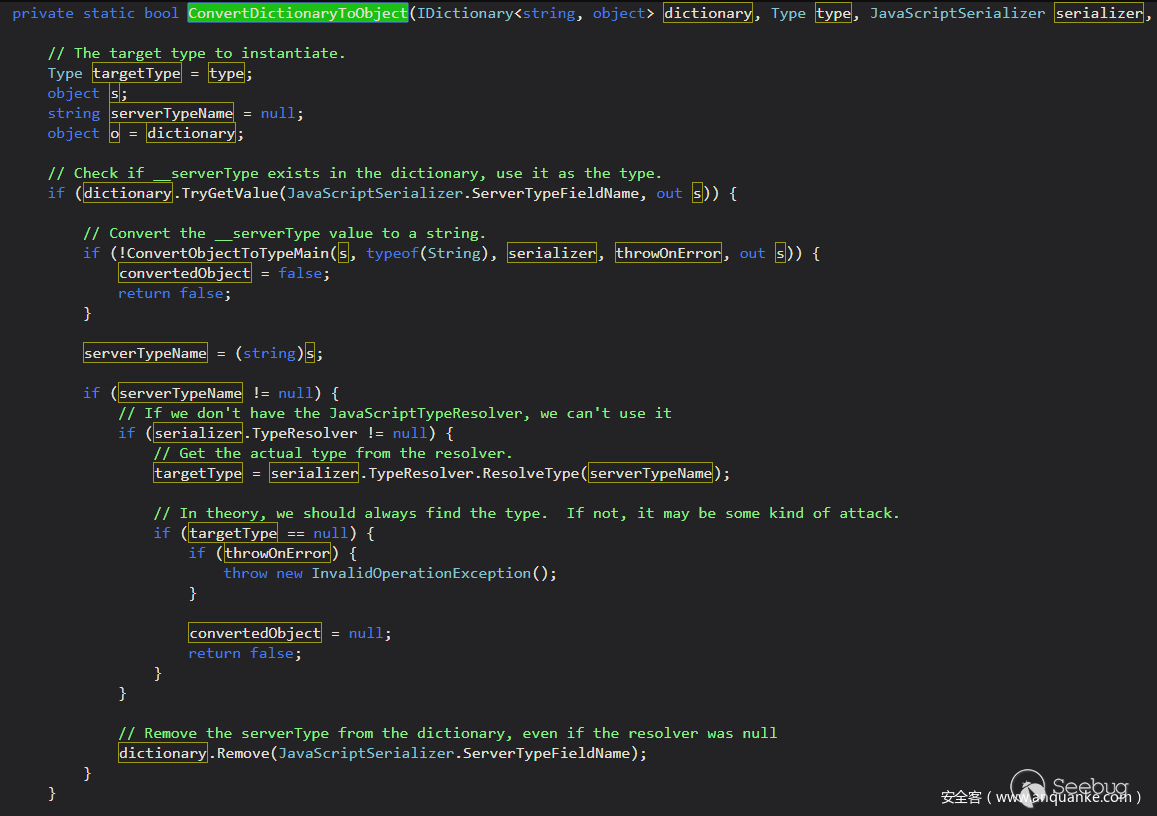Click the comment about not having JavaScriptTypeResolver
Image resolution: width=1157 pixels, height=816 pixels.
coord(395,413)
